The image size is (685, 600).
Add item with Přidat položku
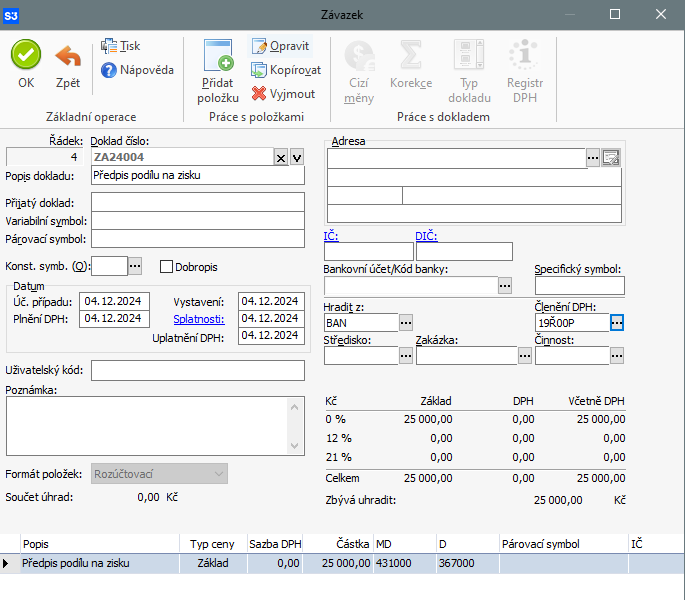(218, 71)
